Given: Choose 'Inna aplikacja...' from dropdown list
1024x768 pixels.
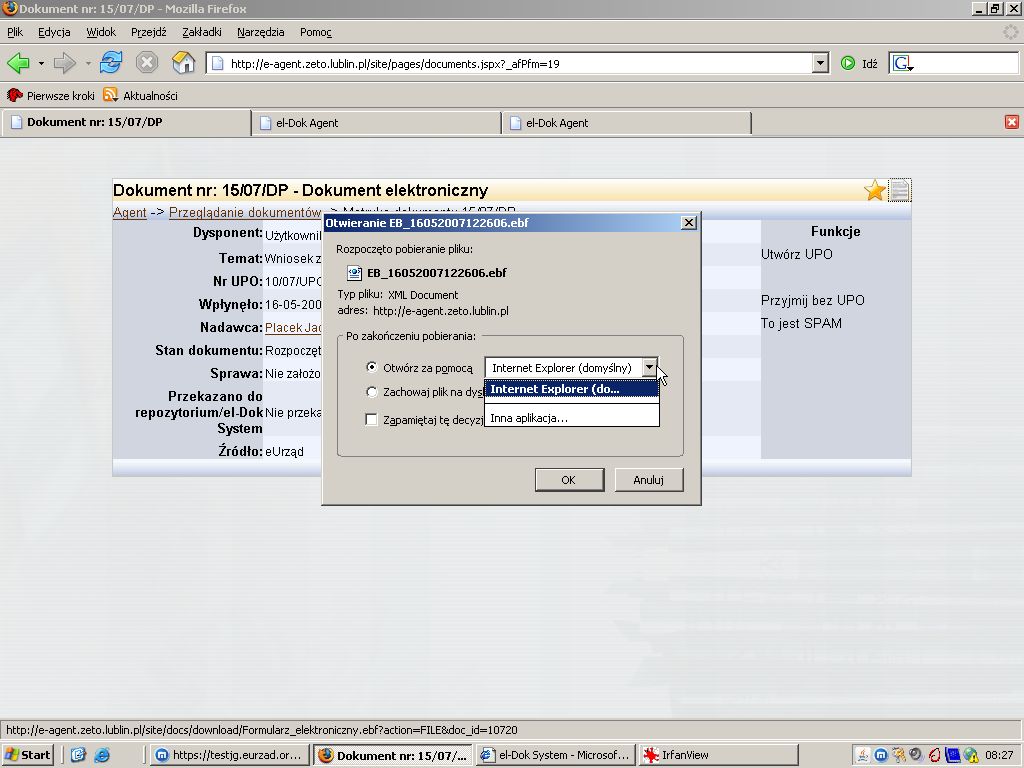Looking at the screenshot, I should tap(529, 418).
